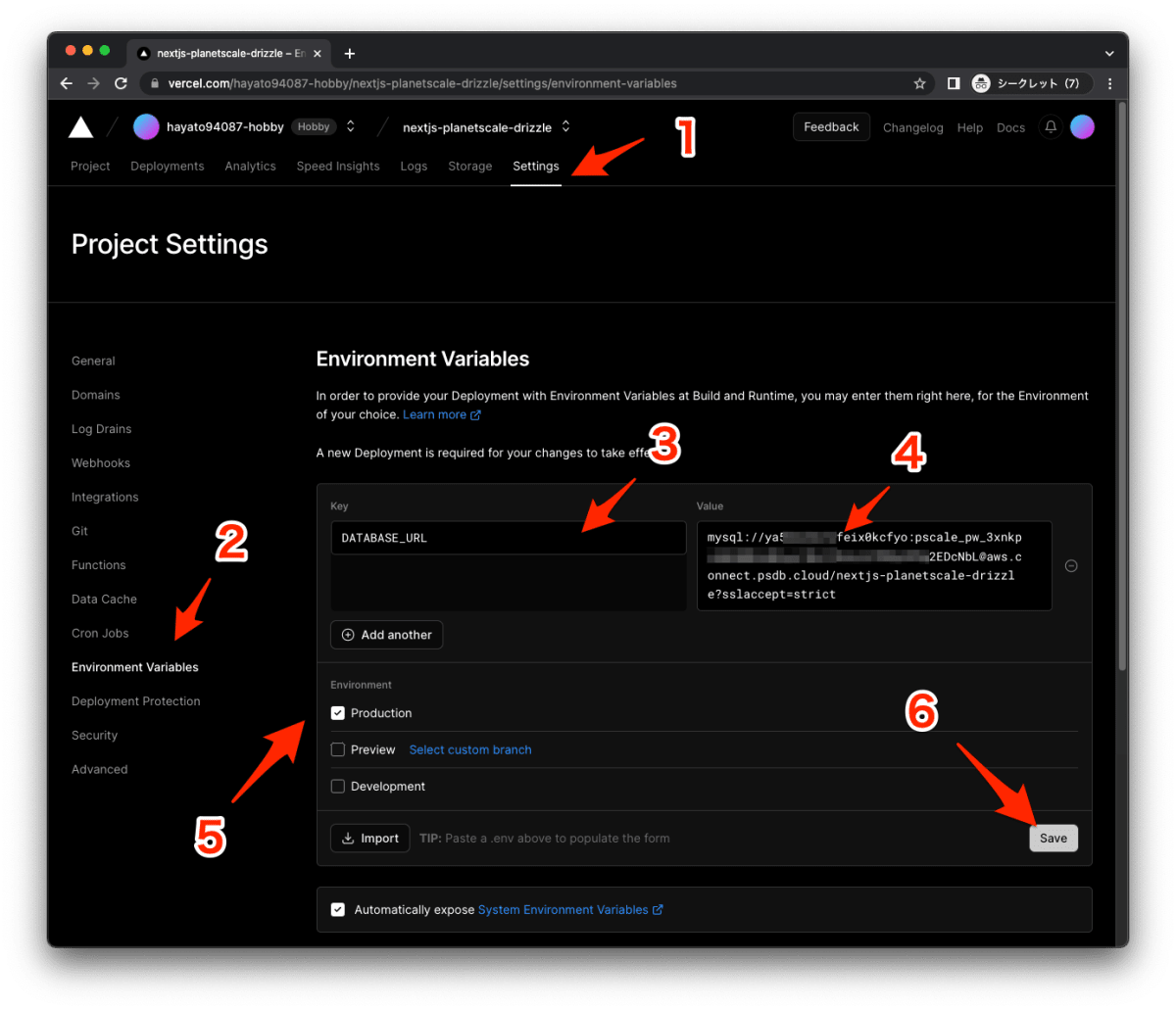Open the Logs tab
This screenshot has height=1010, width=1176.
tap(414, 167)
